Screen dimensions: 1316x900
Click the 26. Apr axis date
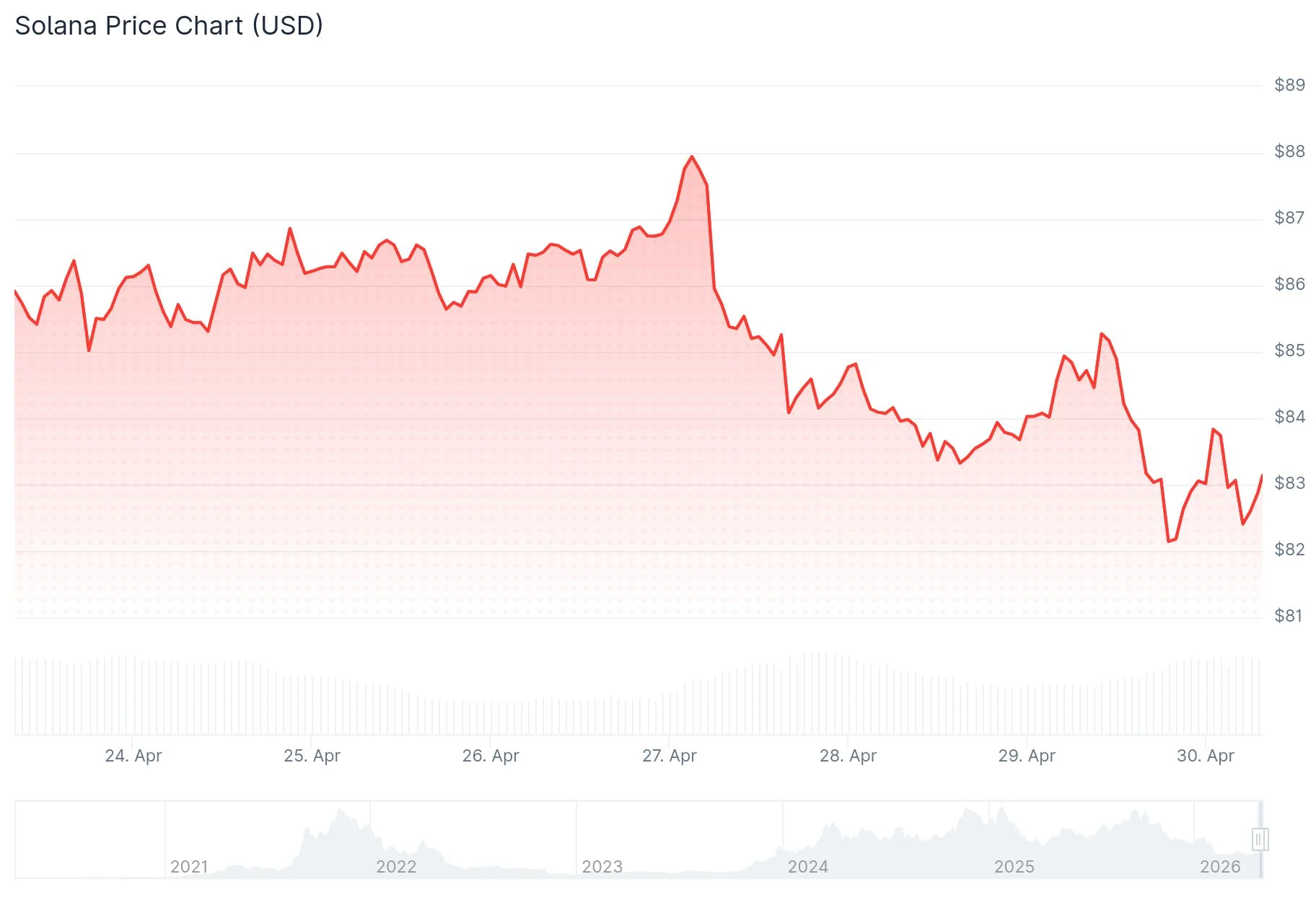[491, 756]
